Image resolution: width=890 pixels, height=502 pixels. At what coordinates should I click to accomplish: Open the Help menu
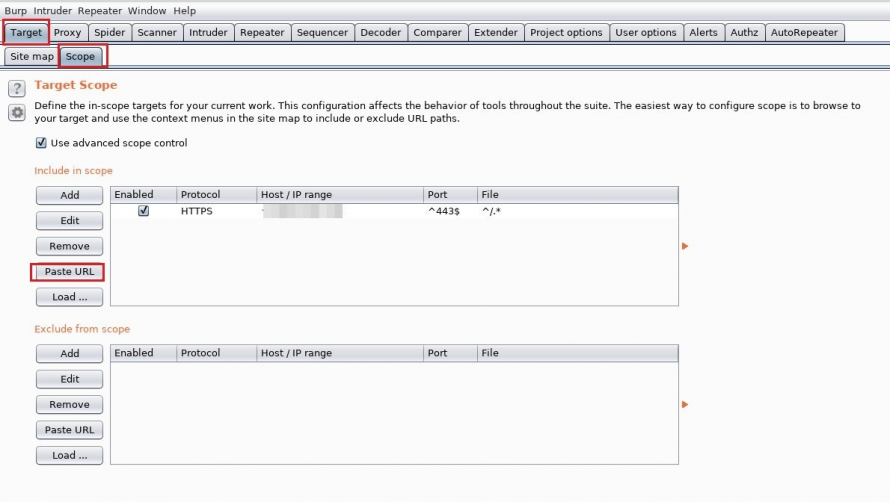184,10
